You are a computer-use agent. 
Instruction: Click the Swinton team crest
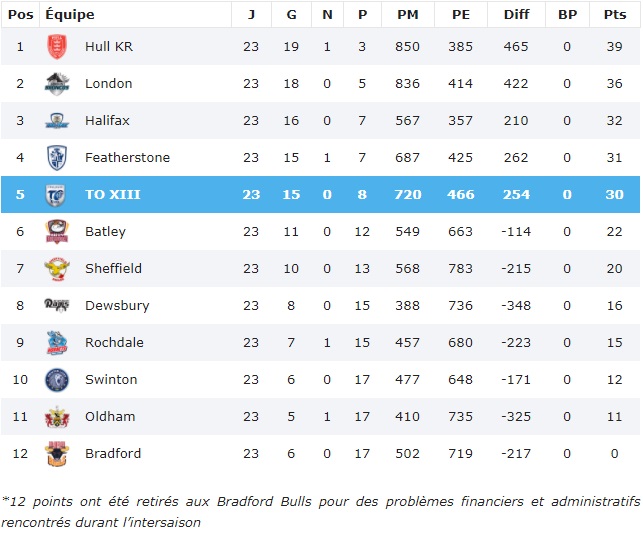tap(57, 380)
